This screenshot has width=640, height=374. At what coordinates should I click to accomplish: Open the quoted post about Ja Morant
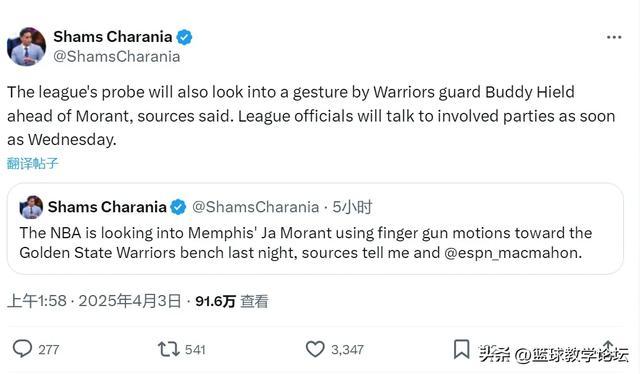coord(315,229)
